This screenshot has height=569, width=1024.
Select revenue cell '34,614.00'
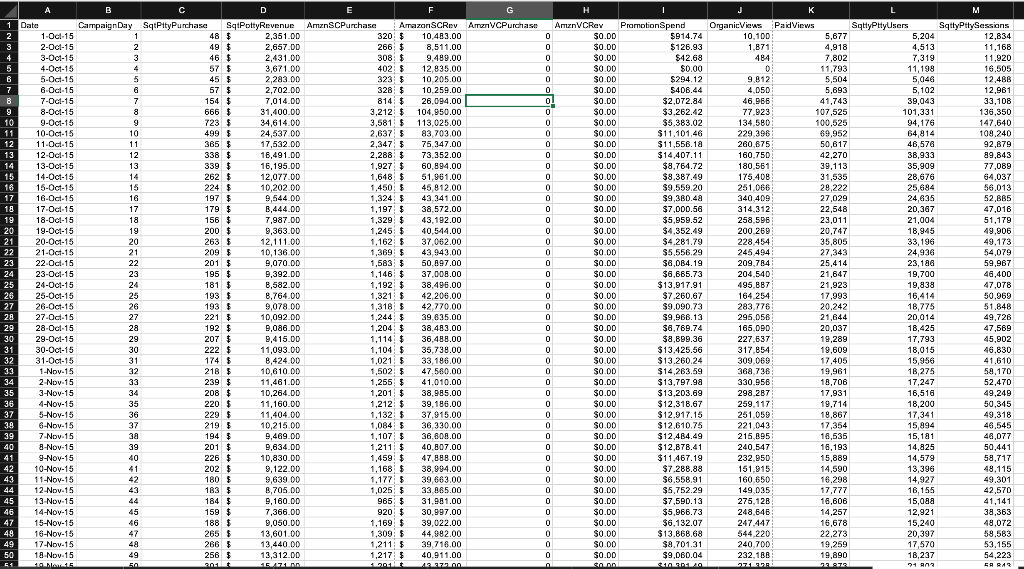pyautogui.click(x=263, y=122)
